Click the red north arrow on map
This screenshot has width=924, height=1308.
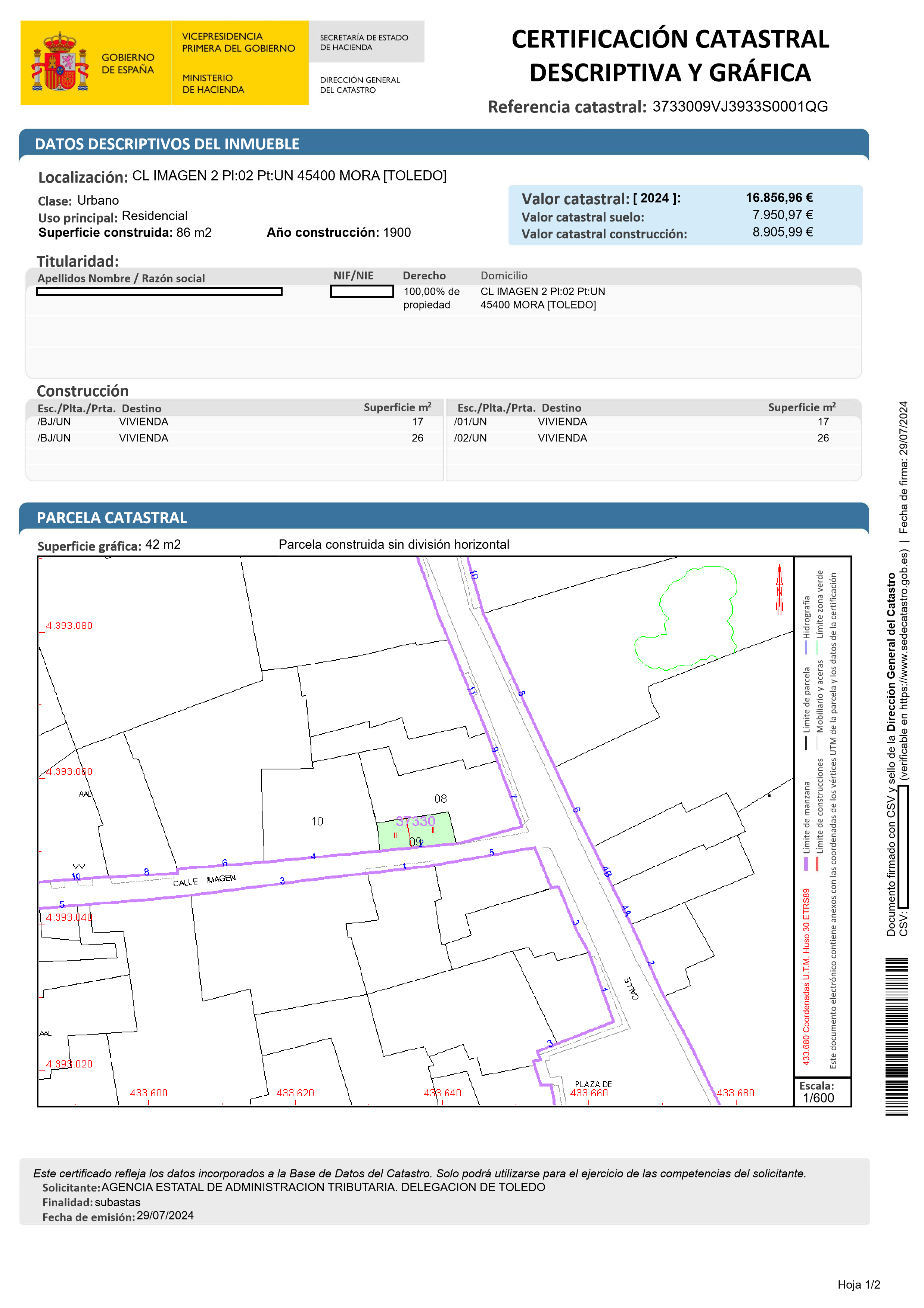pos(780,589)
